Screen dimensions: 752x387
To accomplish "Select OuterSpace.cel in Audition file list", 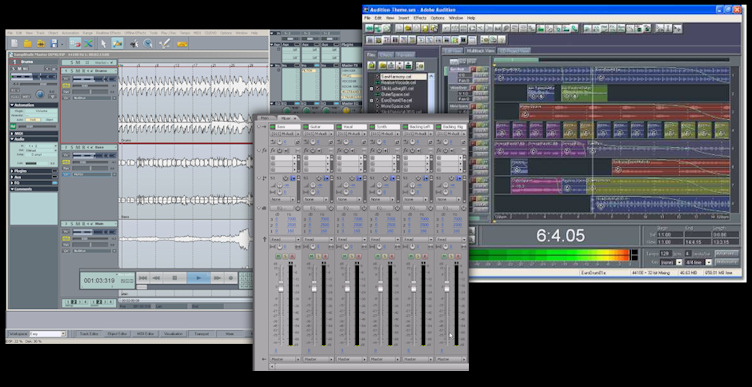I will click(395, 94).
